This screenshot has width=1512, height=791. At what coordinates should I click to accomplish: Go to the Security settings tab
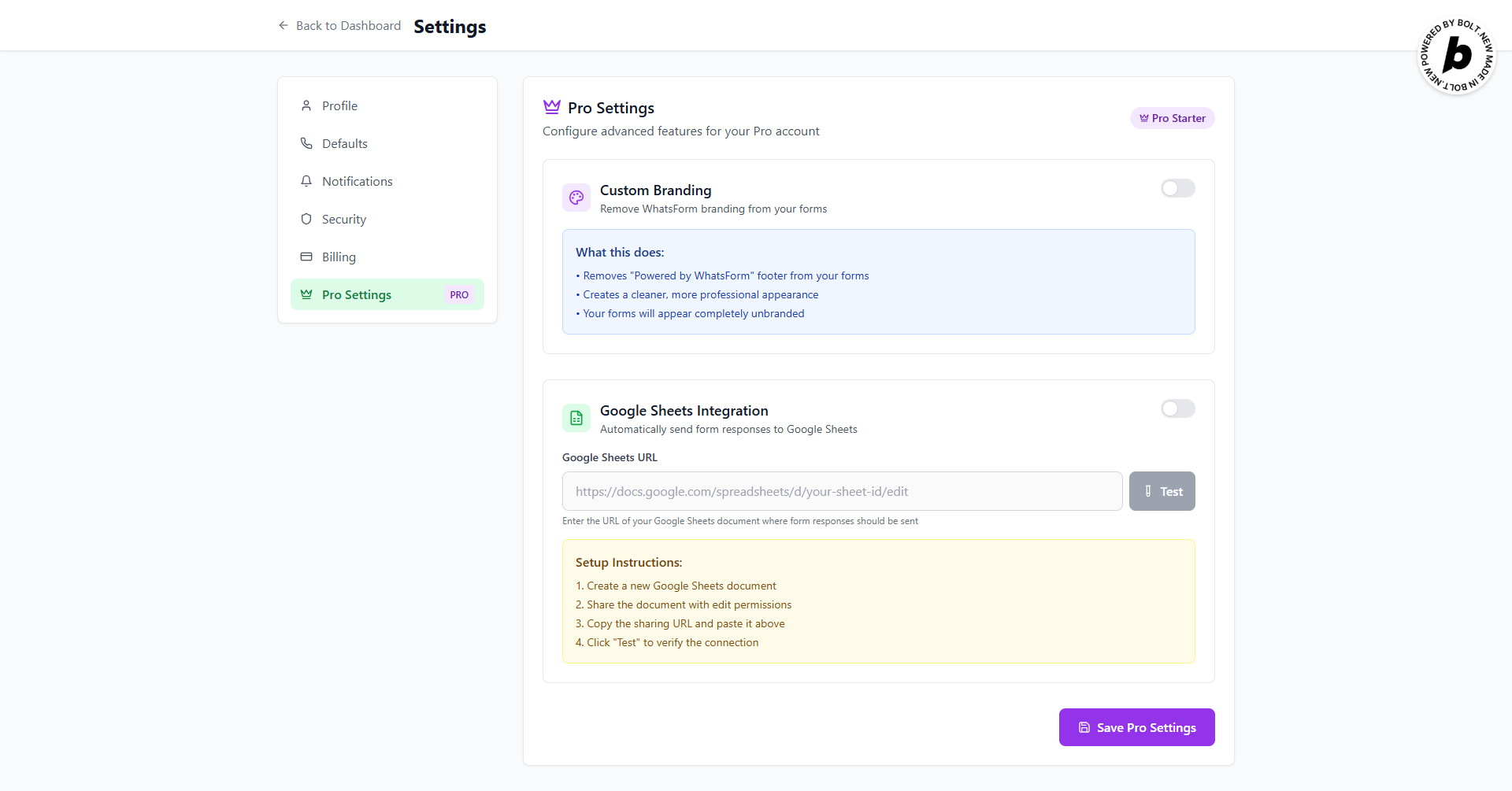pos(344,219)
